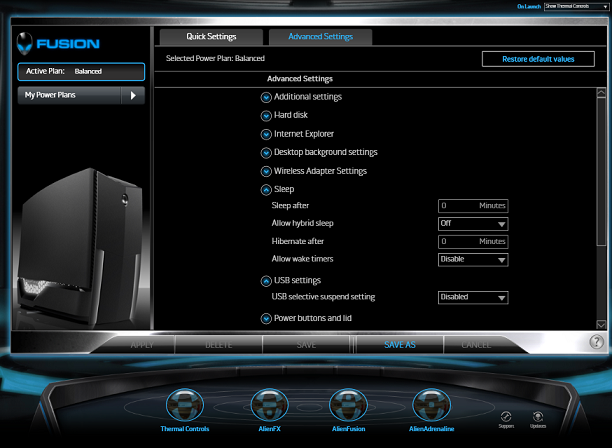The image size is (612, 448).
Task: Open the AlienFusion dock icon
Action: pos(348,405)
